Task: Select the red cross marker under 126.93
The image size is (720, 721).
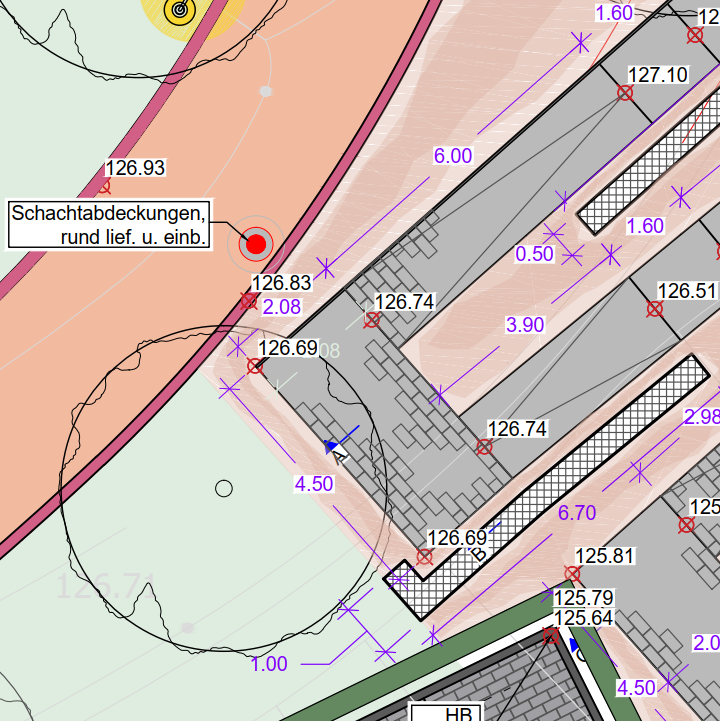Action: tap(104, 186)
